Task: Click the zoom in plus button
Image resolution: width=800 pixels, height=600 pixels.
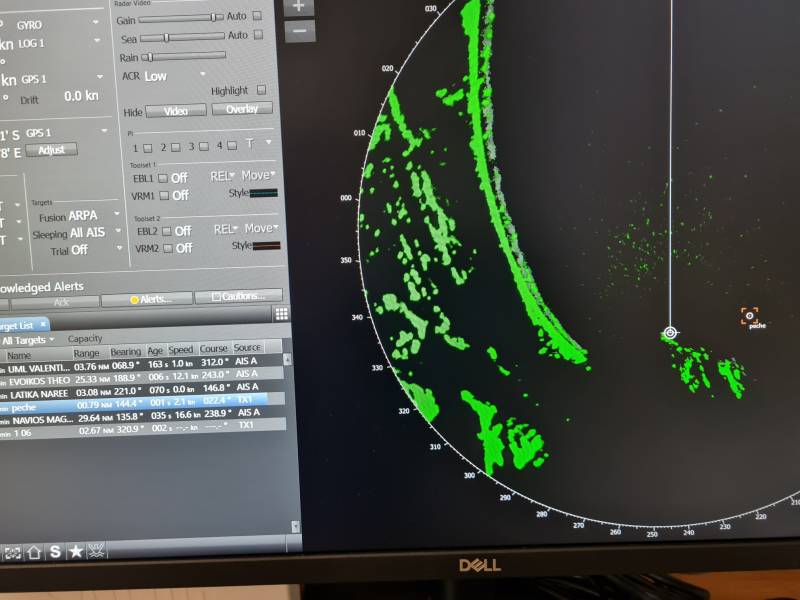Action: 299,6
